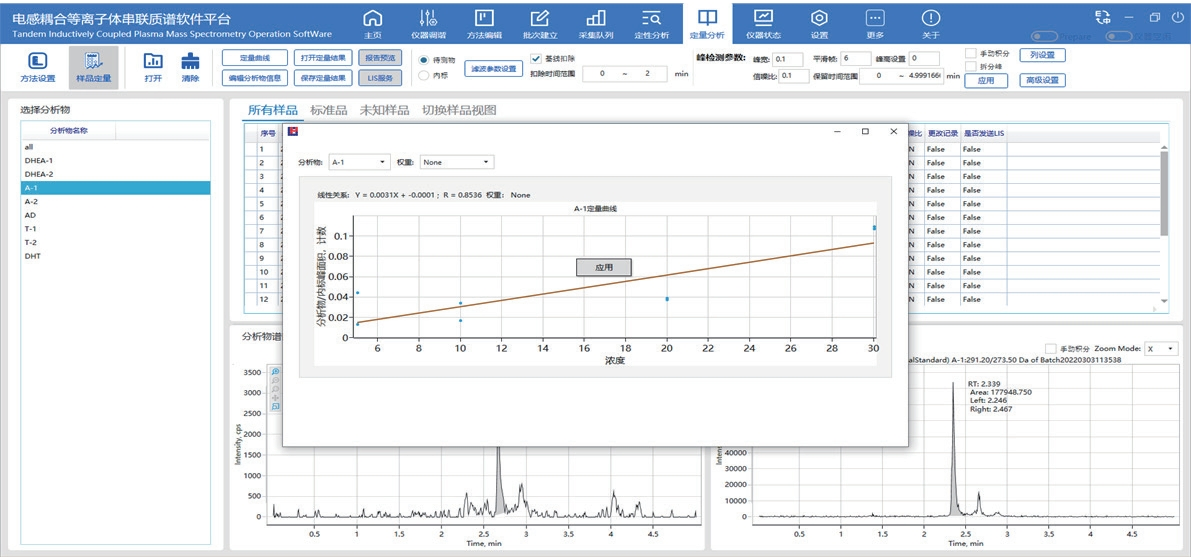Click the connection switch icon in title bar

point(1102,17)
